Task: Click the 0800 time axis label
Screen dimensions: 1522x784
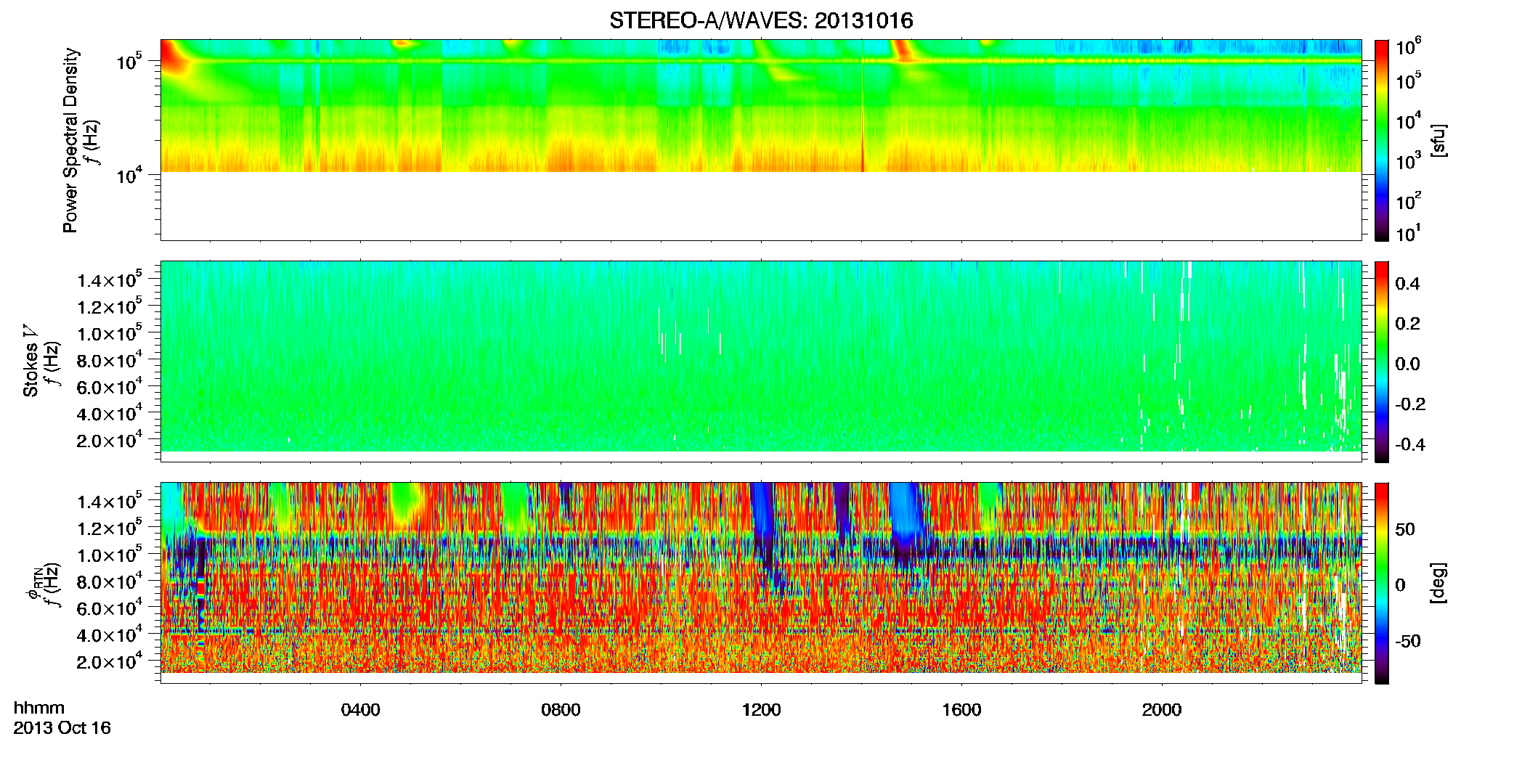Action: pyautogui.click(x=561, y=710)
